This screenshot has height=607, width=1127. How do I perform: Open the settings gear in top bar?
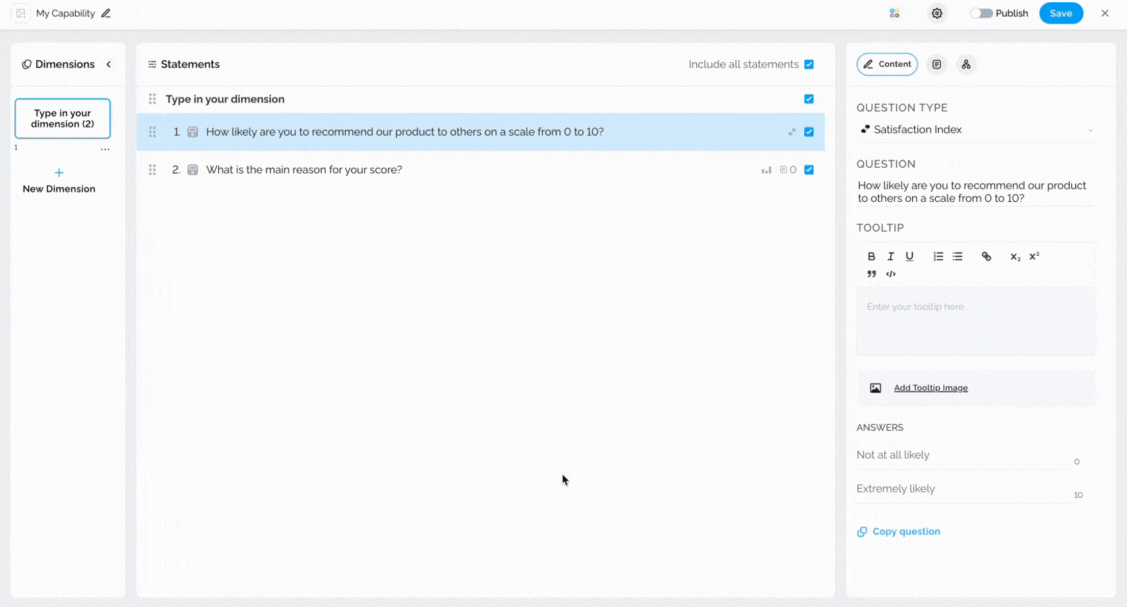click(937, 14)
